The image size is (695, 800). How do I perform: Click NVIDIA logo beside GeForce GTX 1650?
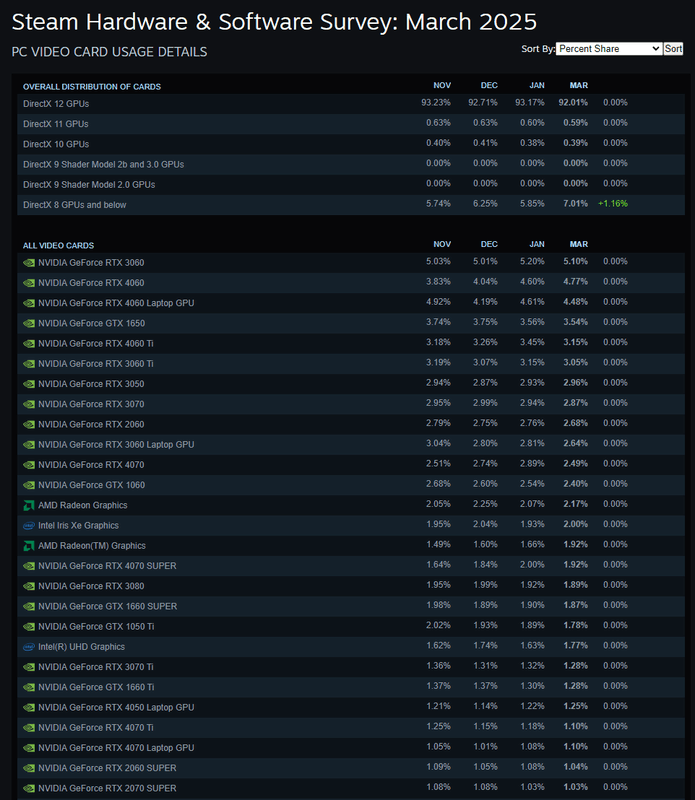[x=29, y=323]
